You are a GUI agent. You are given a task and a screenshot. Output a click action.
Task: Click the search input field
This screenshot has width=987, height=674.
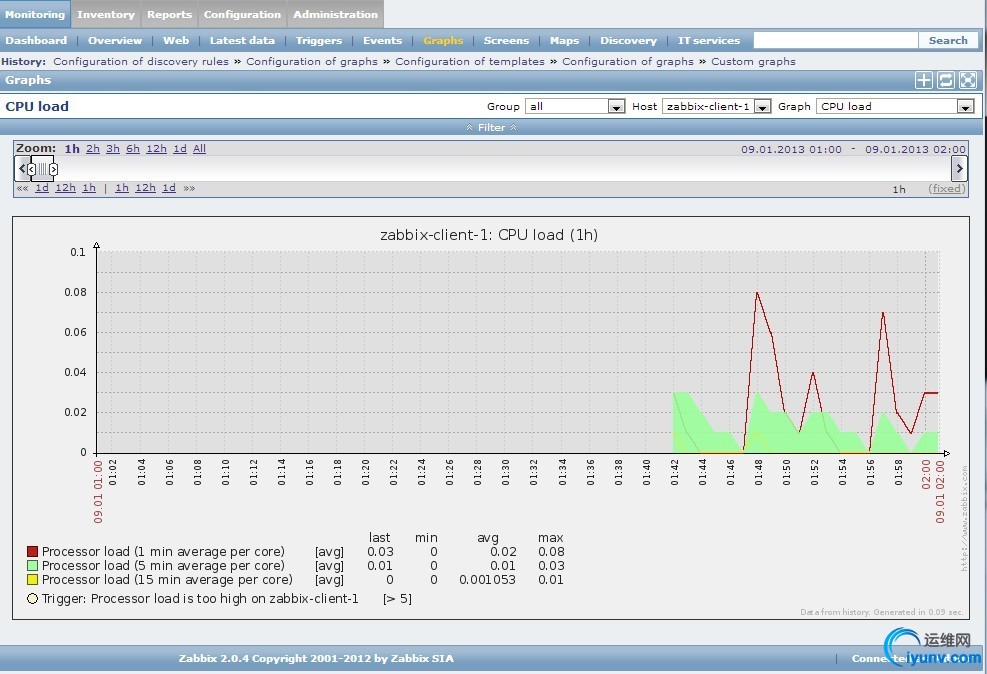pyautogui.click(x=835, y=41)
